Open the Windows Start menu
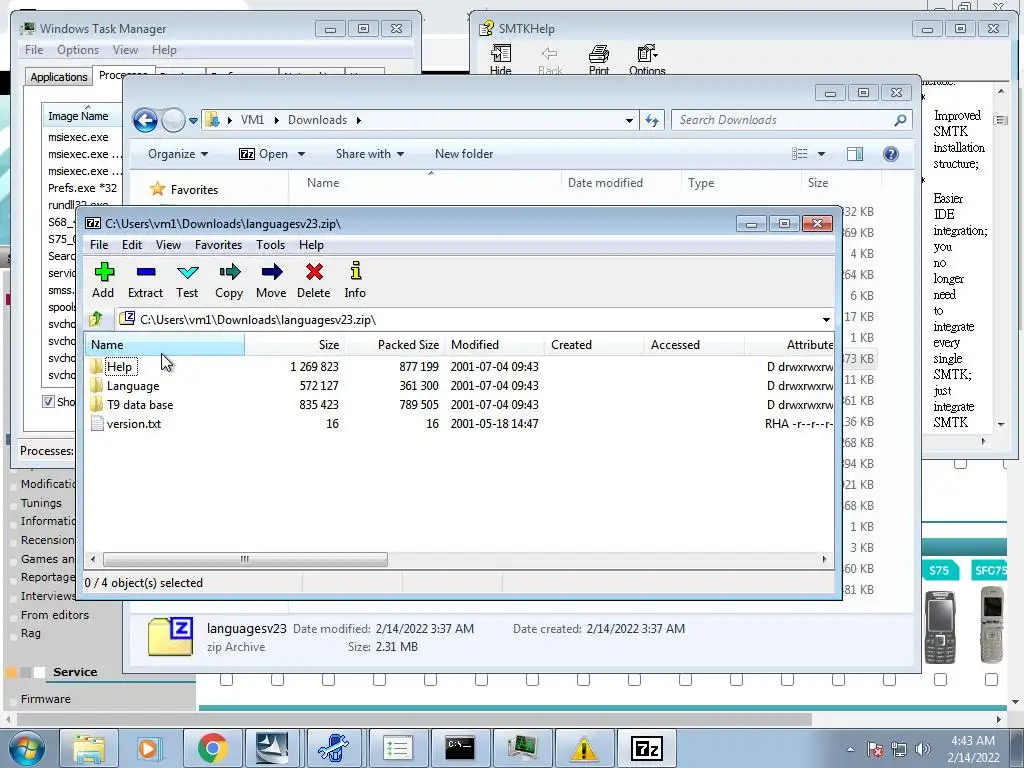This screenshot has height=768, width=1024. 27,748
